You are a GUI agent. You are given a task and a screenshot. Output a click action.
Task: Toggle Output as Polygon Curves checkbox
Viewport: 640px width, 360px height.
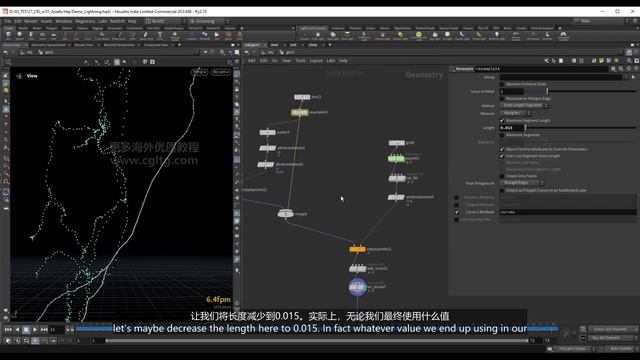502,190
